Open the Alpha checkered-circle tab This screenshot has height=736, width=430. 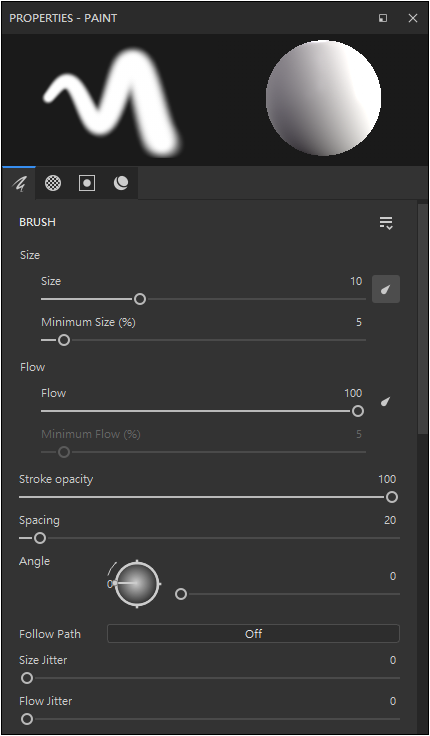coord(53,183)
